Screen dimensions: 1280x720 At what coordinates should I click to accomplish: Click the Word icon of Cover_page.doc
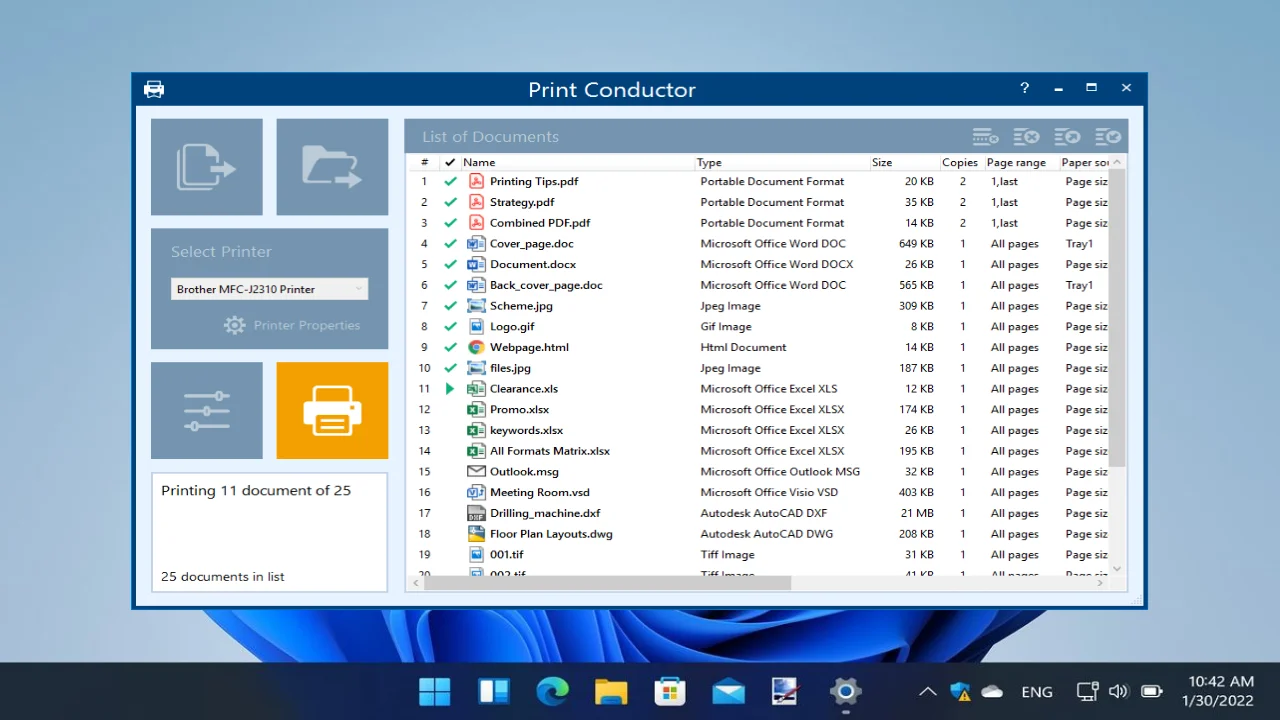(476, 244)
